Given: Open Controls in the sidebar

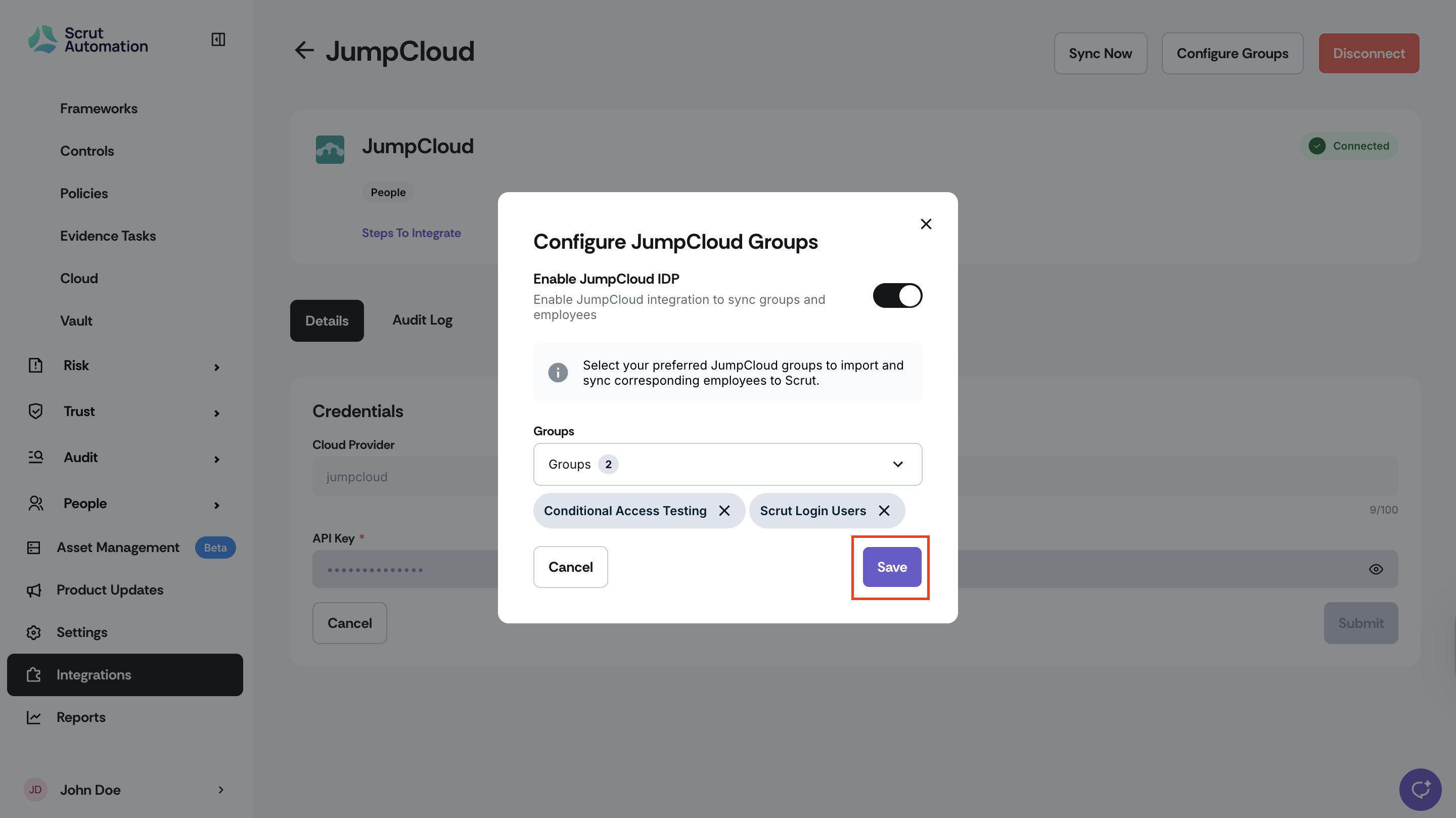Looking at the screenshot, I should pyautogui.click(x=87, y=151).
